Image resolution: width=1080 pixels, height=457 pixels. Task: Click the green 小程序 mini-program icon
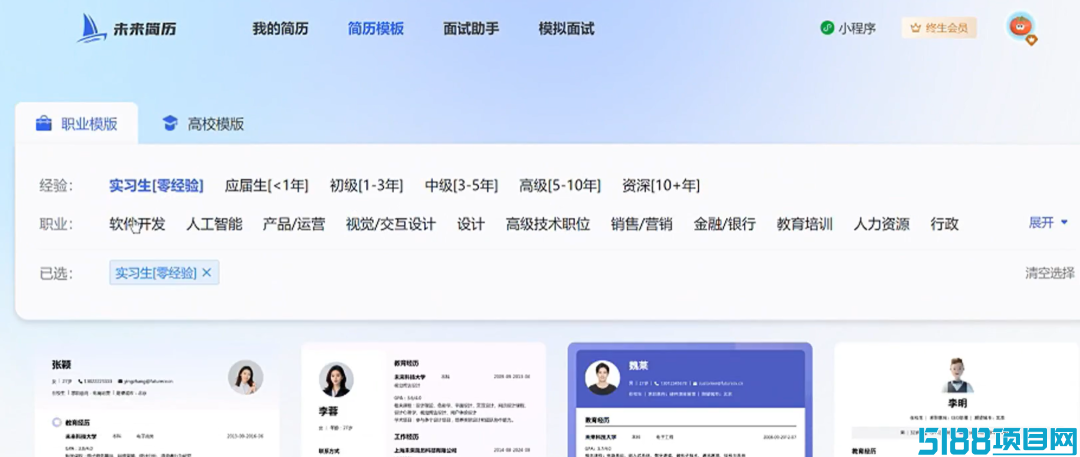(827, 28)
